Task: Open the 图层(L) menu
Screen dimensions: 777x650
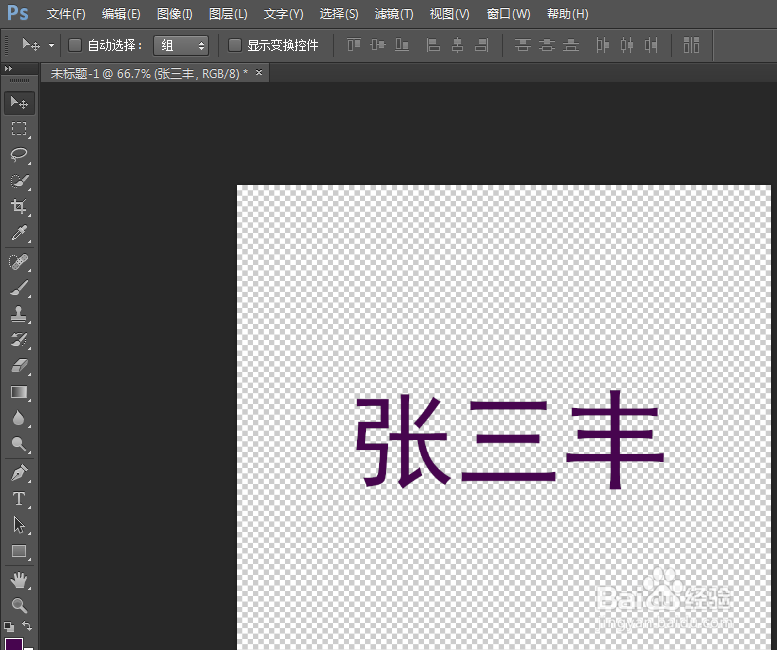Action: click(228, 14)
